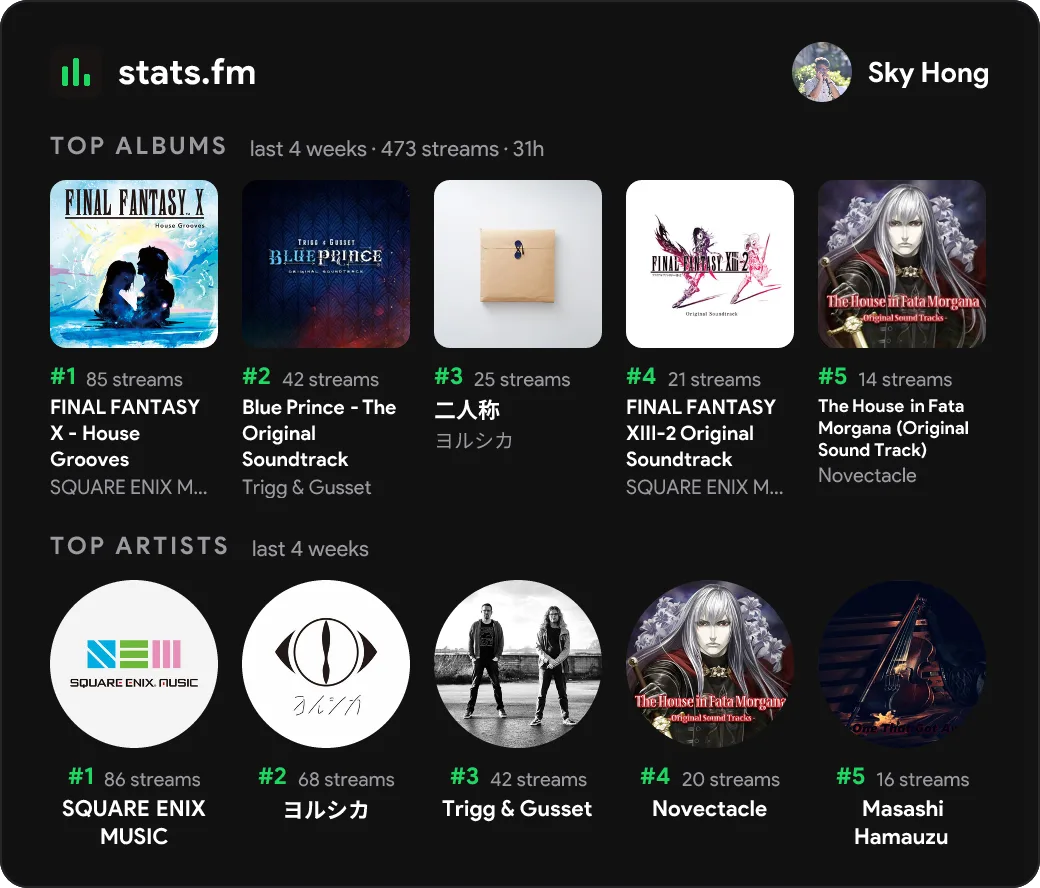Click 'ヨルシカ' artist under 二人称 album
The height and width of the screenshot is (888, 1040).
pyautogui.click(x=474, y=440)
